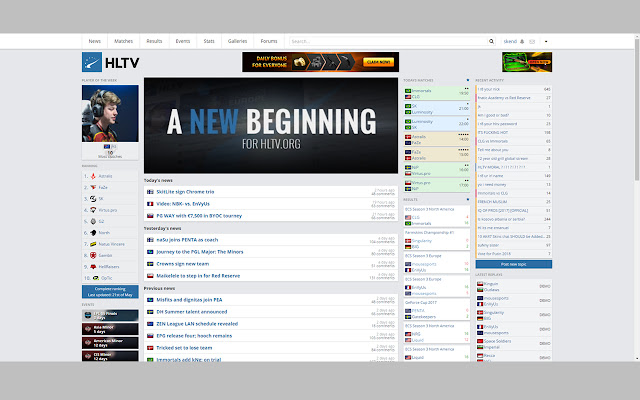640x400 pixels.
Task: Open 'fnatic Academy vs Red Reserve' forum thread
Action: coord(514,98)
